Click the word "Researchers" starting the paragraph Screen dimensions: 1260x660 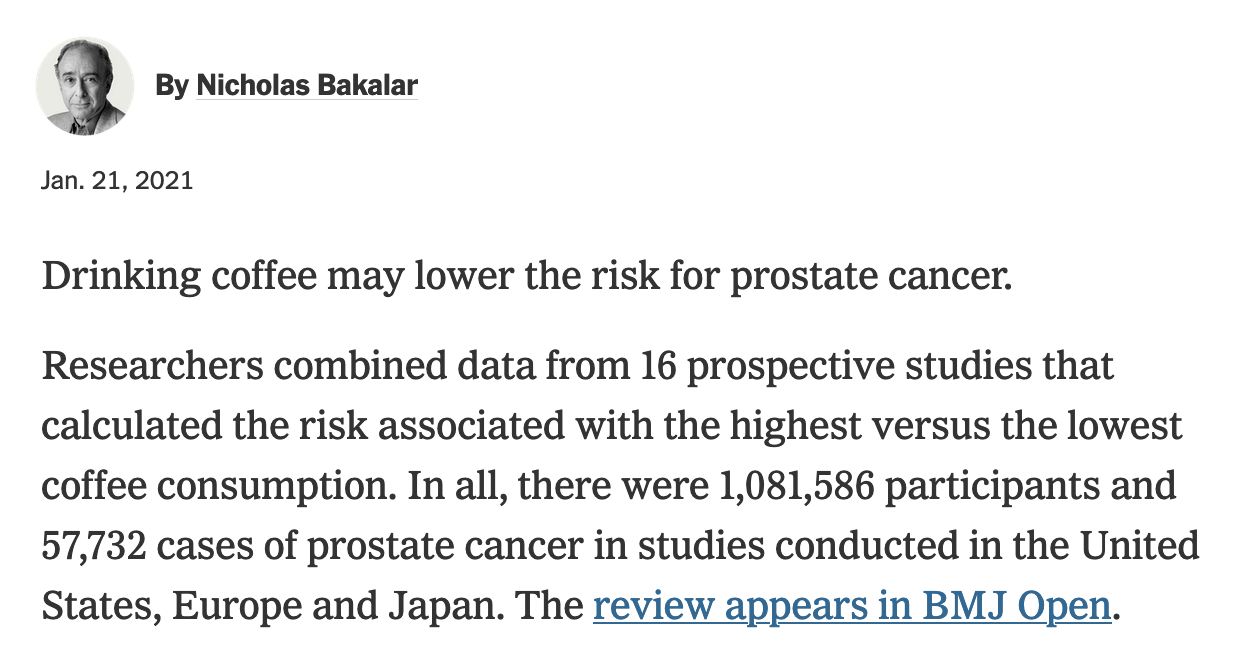[151, 366]
